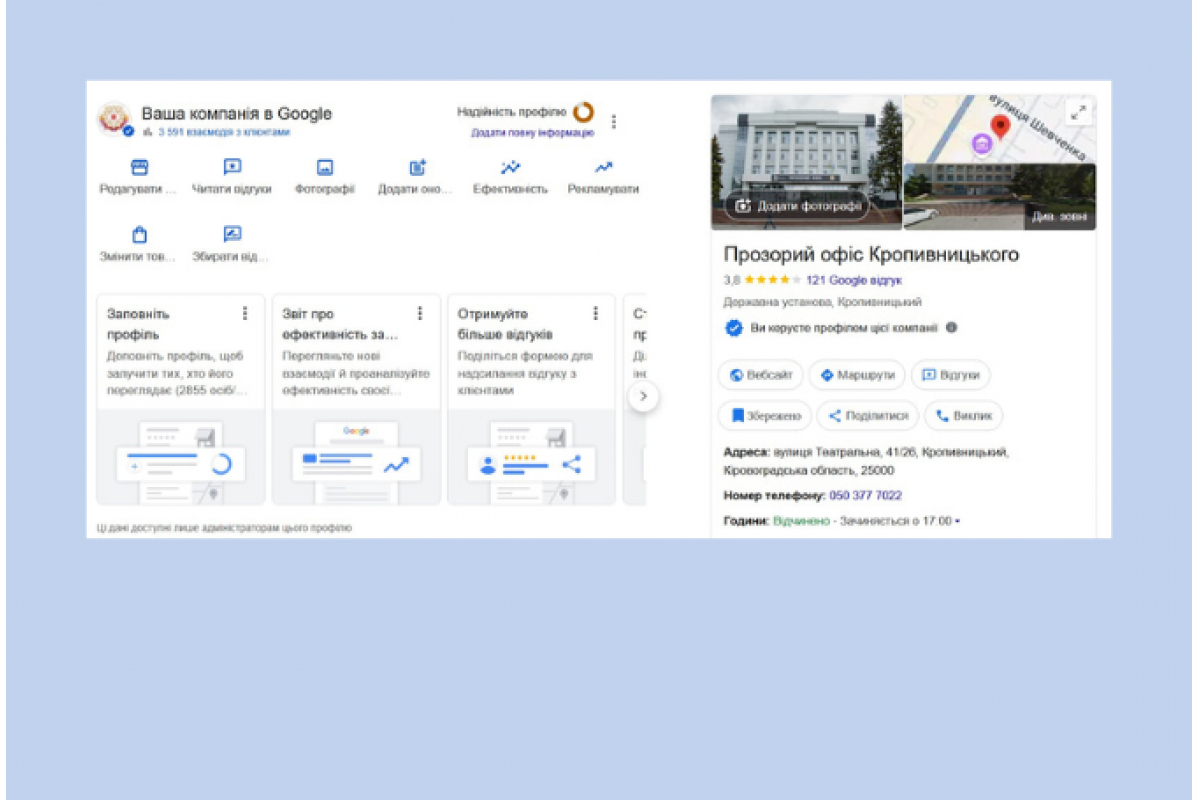Open options menu on Звіт про ефективність card
The width and height of the screenshot is (1200, 800).
click(x=420, y=313)
